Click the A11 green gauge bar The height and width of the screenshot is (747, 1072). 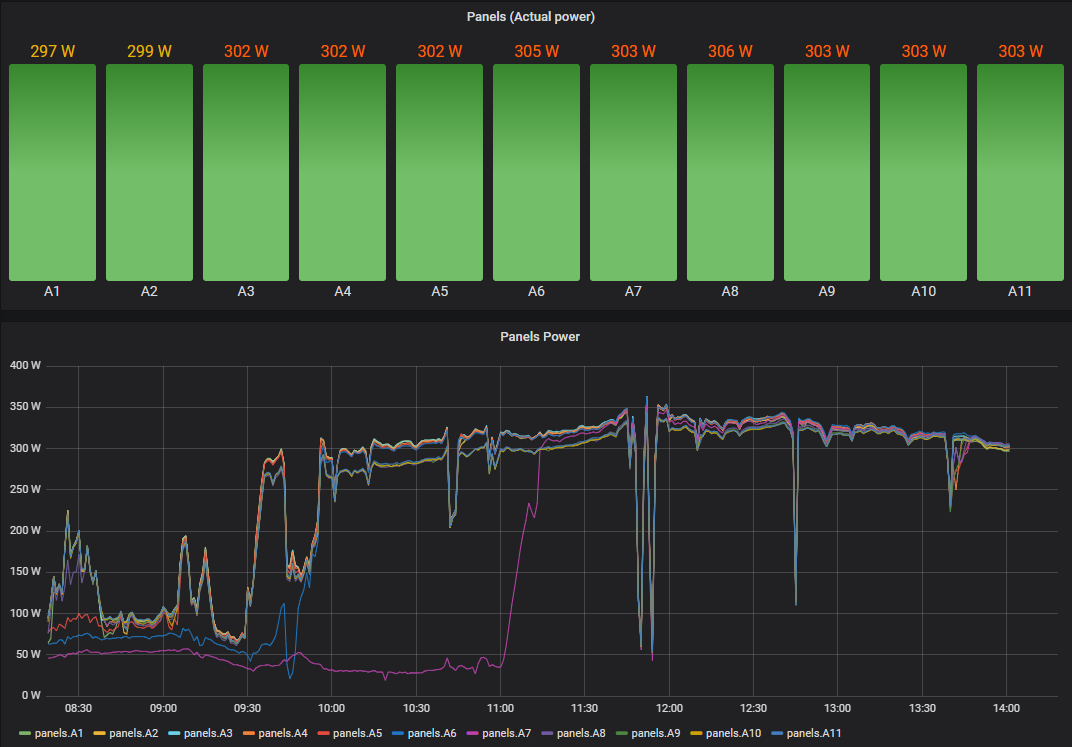[1020, 172]
